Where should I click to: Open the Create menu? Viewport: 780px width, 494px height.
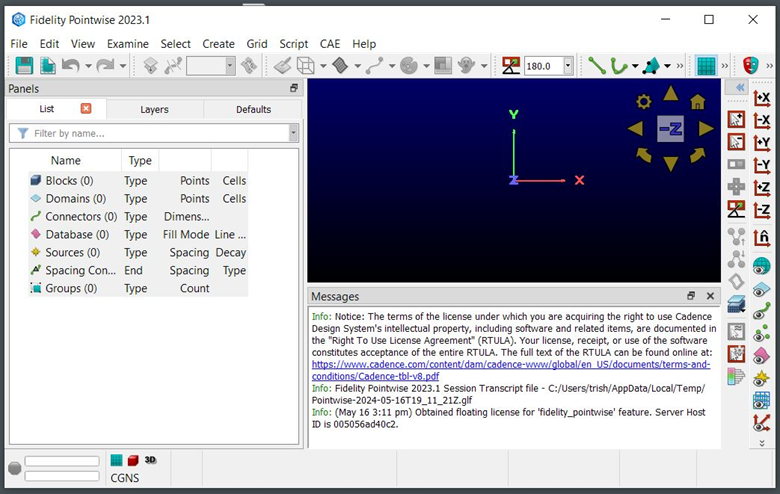(x=218, y=44)
